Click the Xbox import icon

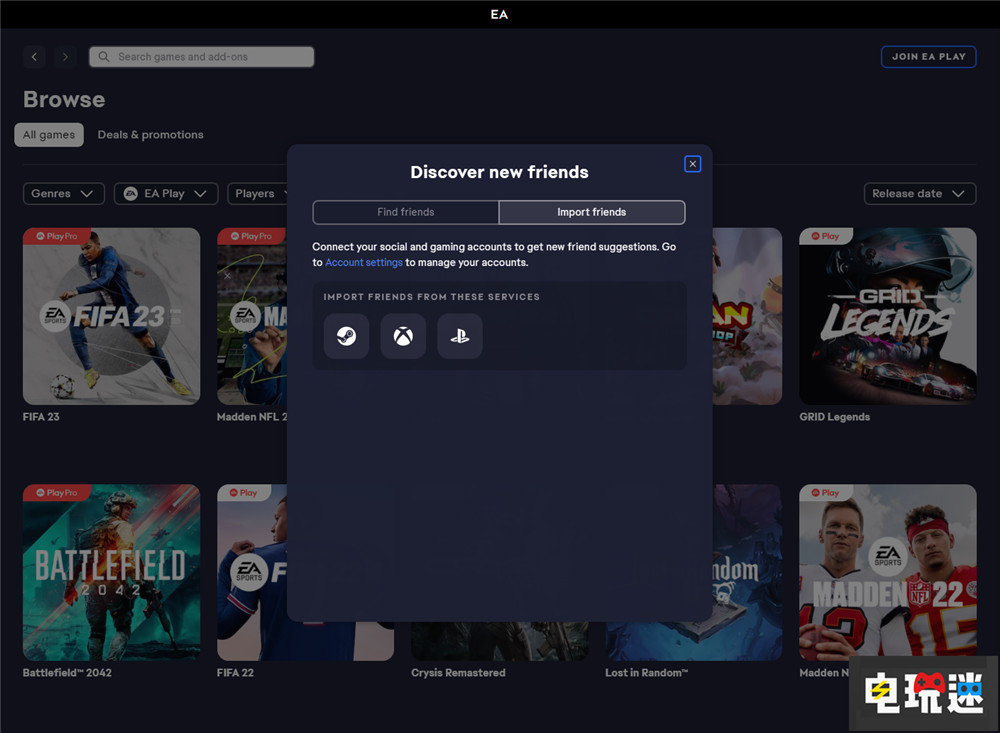[x=403, y=336]
